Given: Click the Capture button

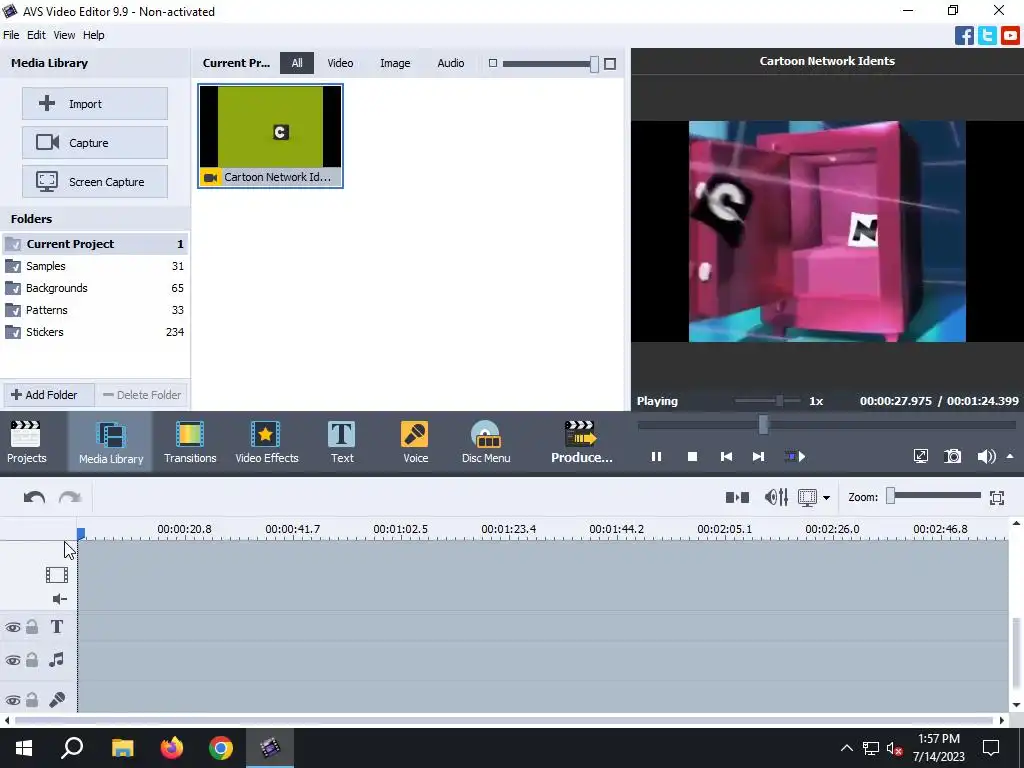Looking at the screenshot, I should [95, 142].
